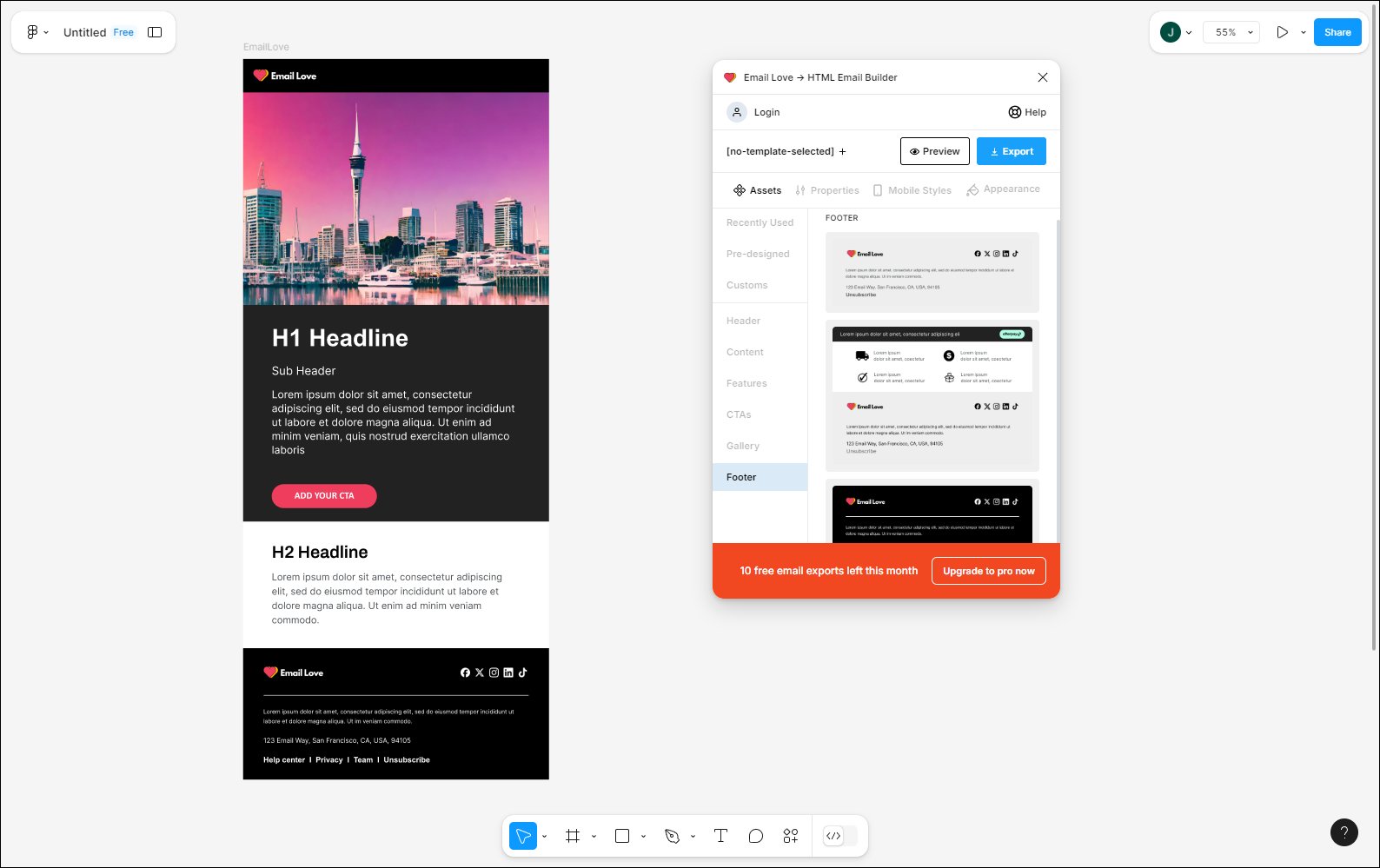1380x868 pixels.
Task: Select the Text tool
Action: point(720,836)
